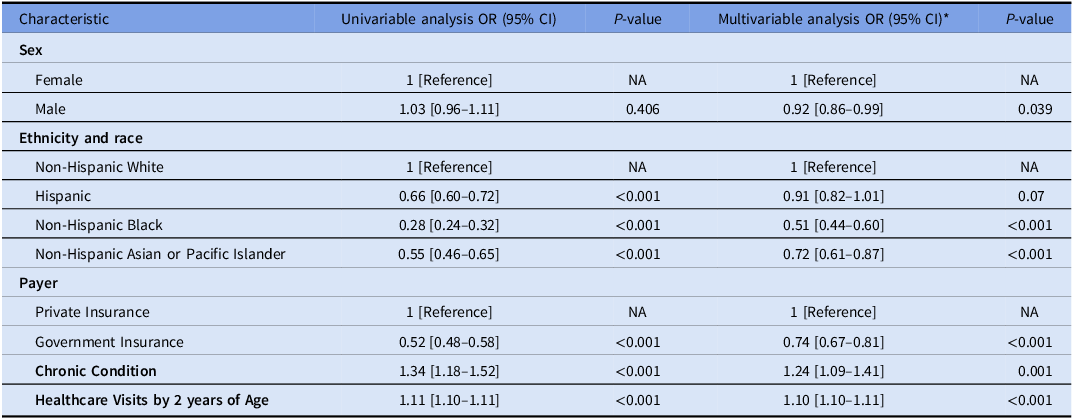Click the Female row label
Viewport: 1073px width, 419px height.
coord(59,79)
